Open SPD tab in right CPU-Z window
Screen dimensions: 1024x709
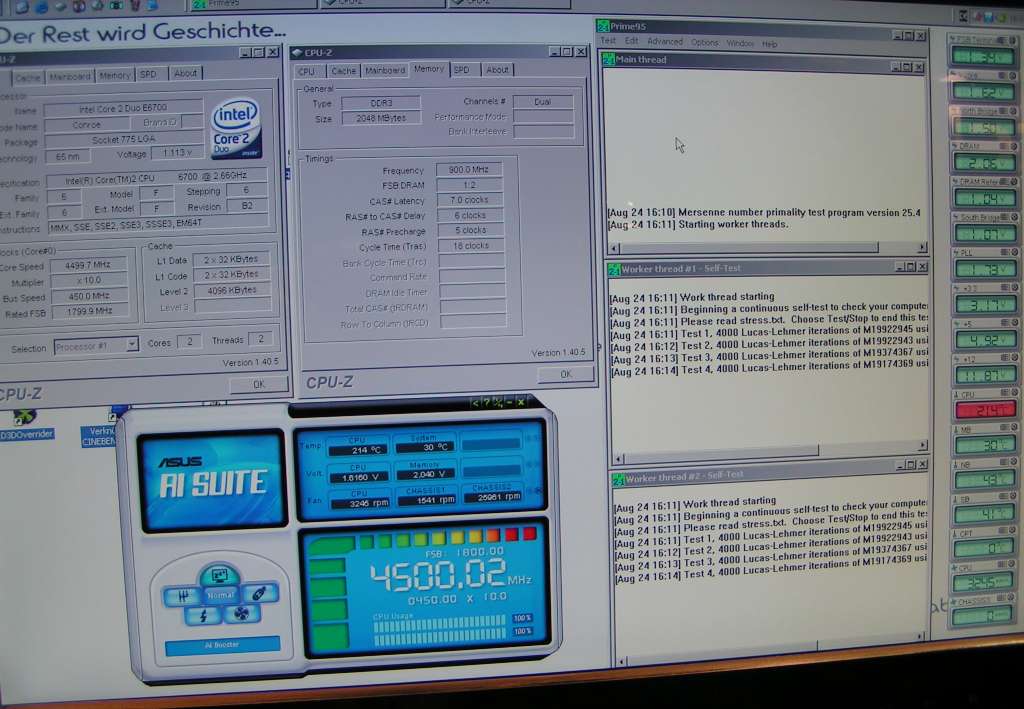[462, 70]
